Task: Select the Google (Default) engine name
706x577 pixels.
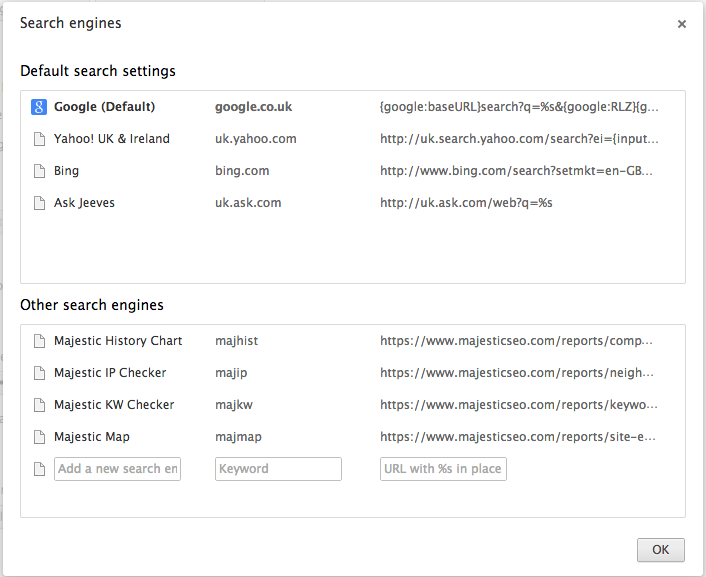Action: click(x=104, y=107)
